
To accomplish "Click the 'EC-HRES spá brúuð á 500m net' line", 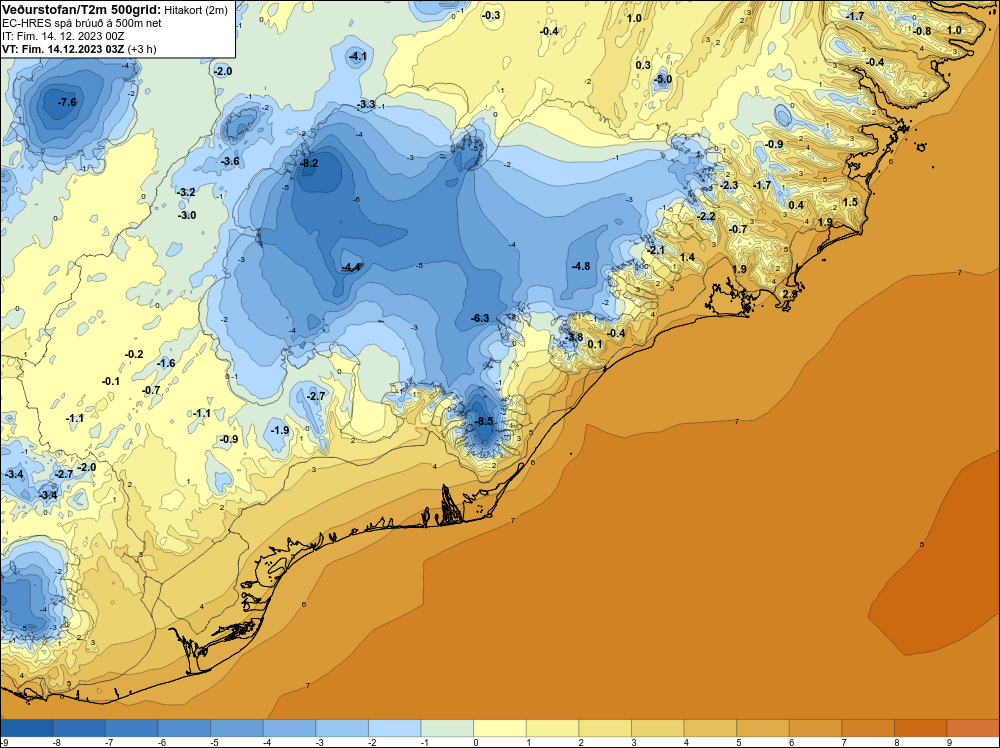I will tap(82, 23).
